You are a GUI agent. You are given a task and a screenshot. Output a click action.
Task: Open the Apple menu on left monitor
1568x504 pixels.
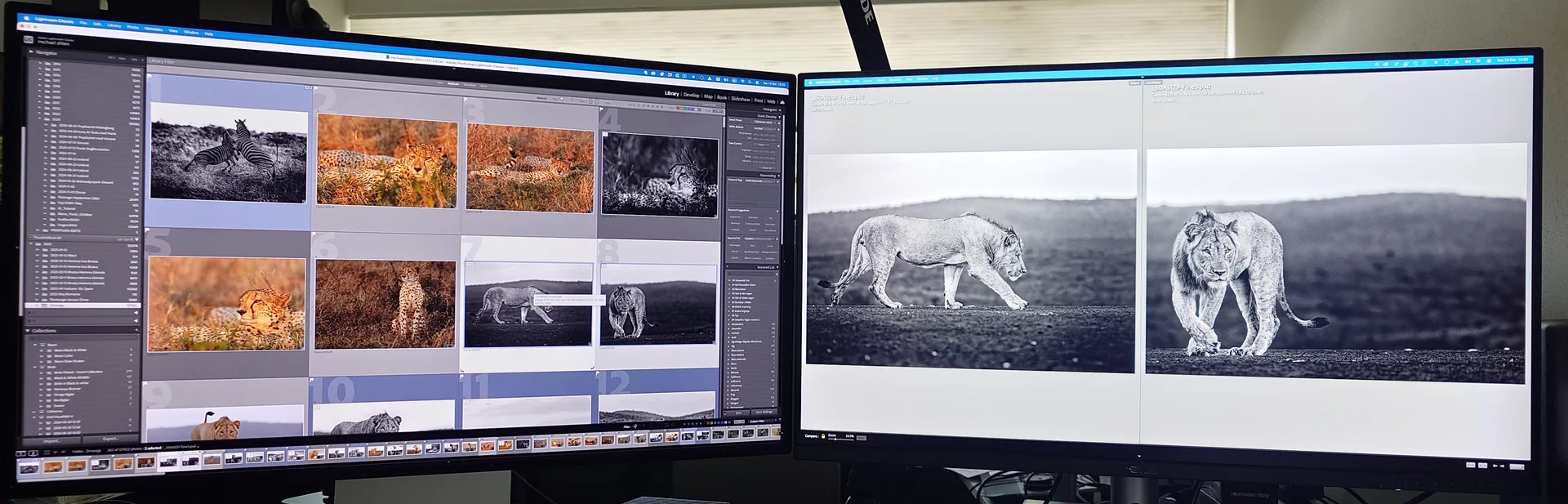pyautogui.click(x=26, y=16)
